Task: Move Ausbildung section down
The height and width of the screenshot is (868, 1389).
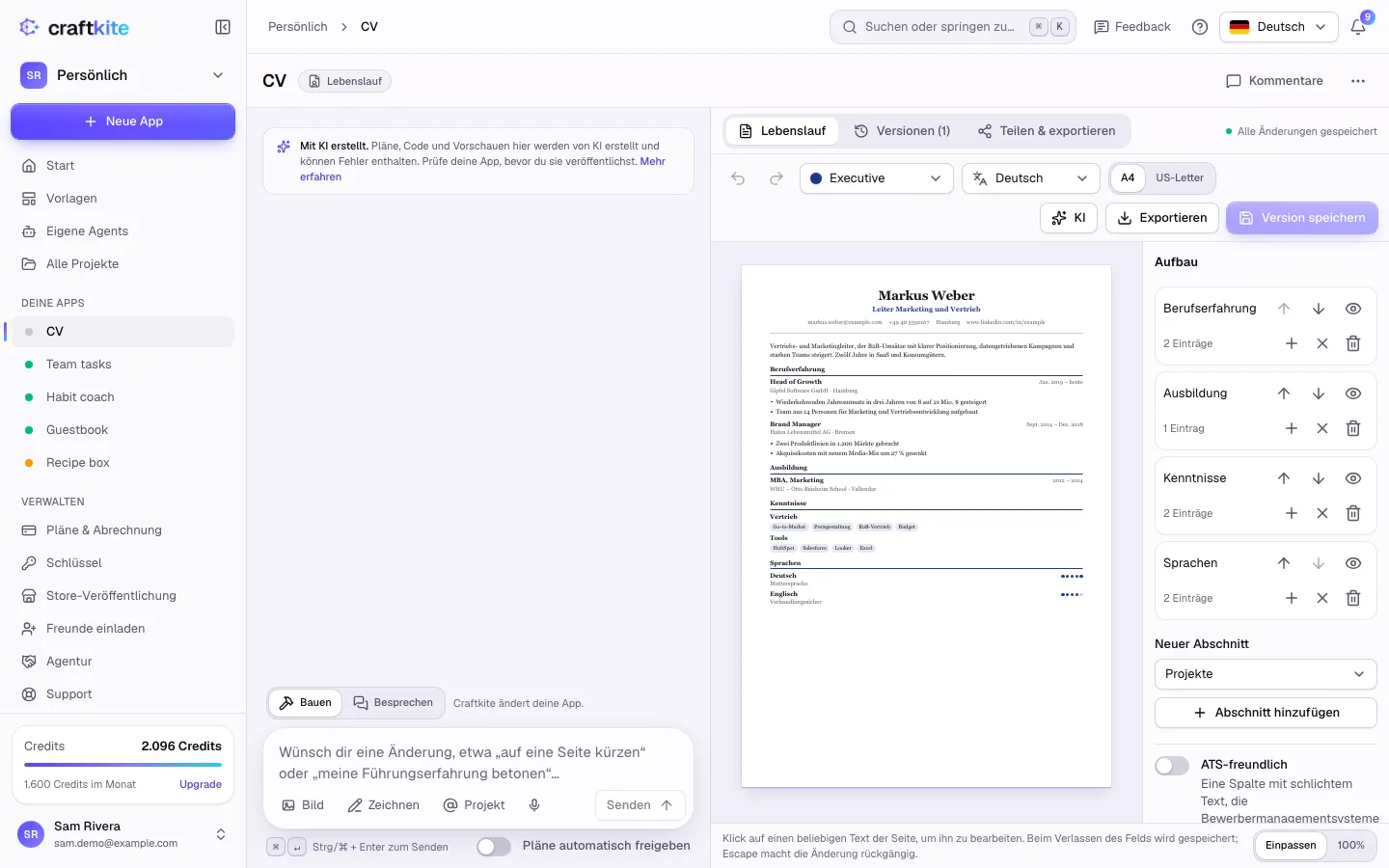Action: 1319,393
